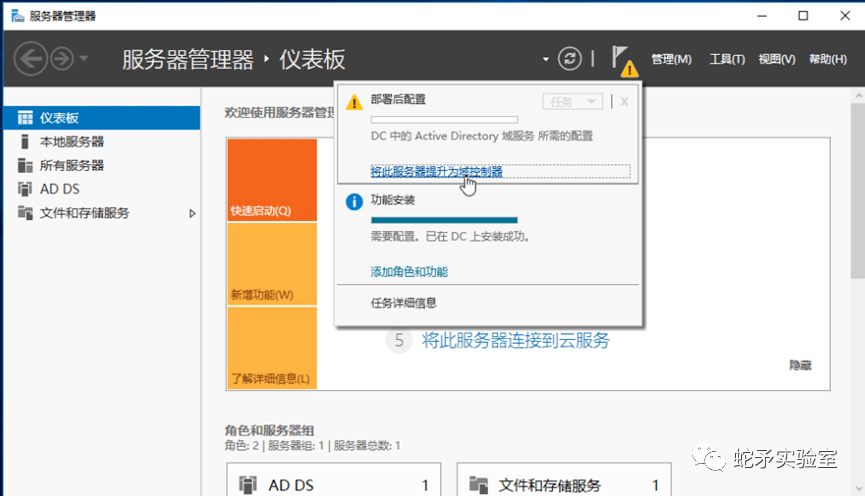Click the 功能安装 progress bar

pyautogui.click(x=444, y=219)
